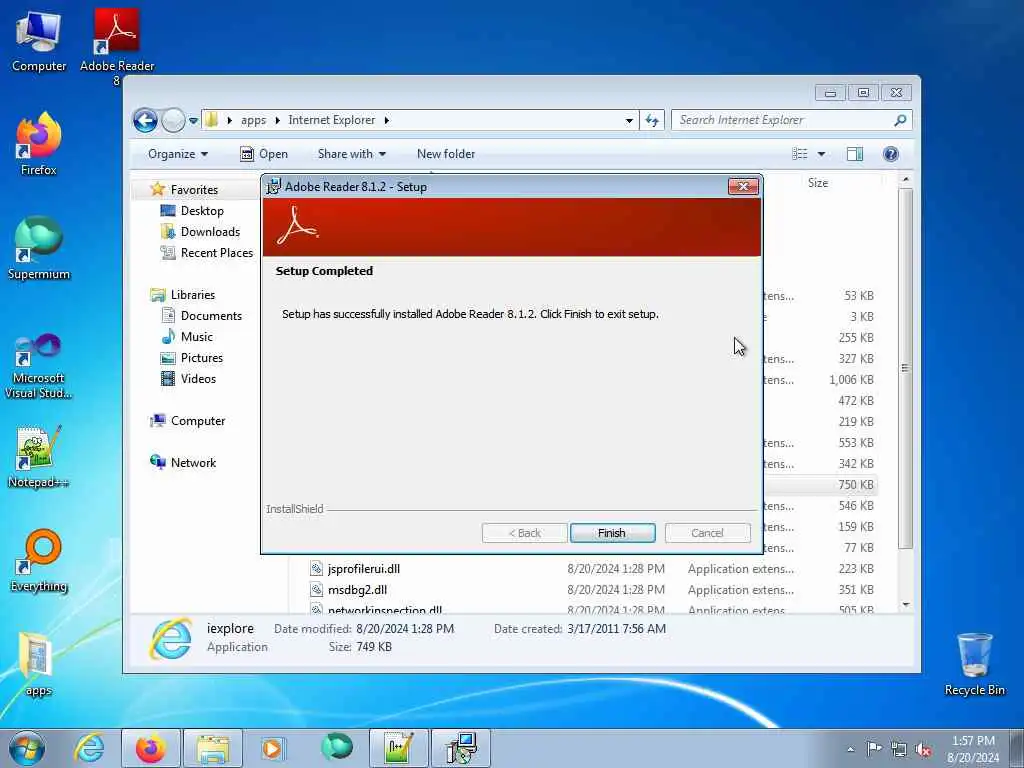Image resolution: width=1024 pixels, height=768 pixels.
Task: Click the search magnifier in the Explorer window
Action: click(900, 120)
